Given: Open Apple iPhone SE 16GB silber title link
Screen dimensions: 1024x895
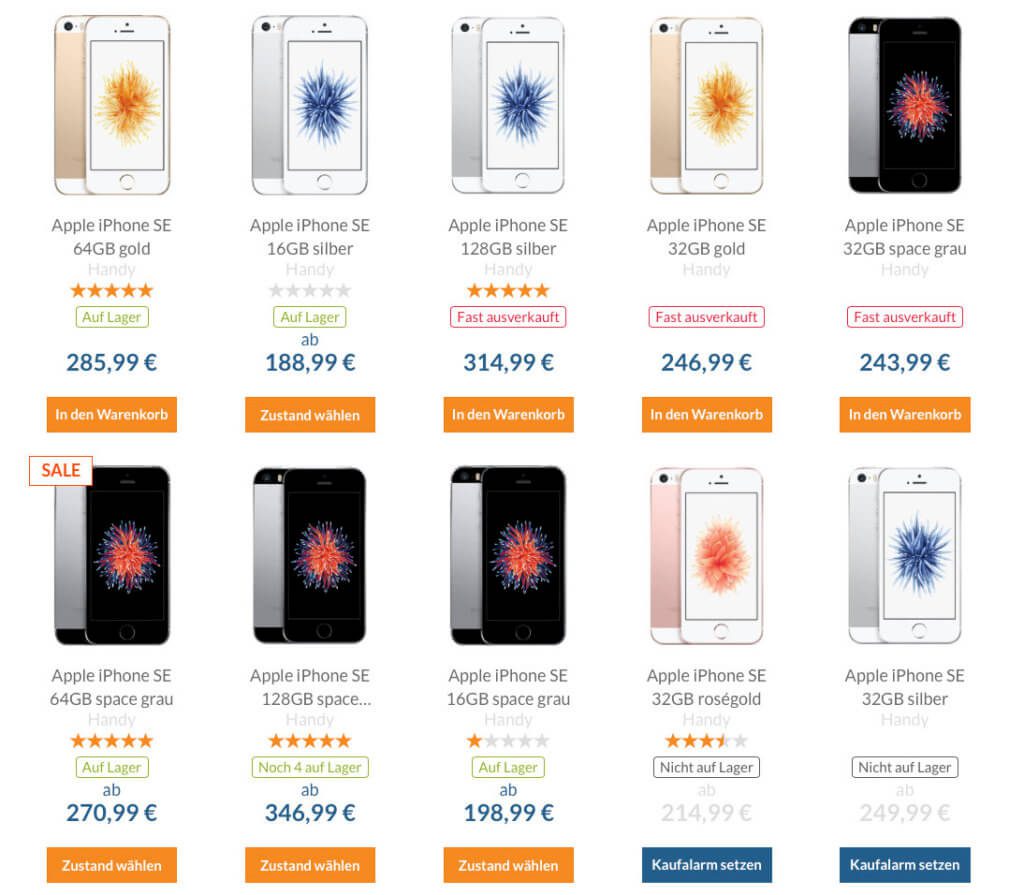Looking at the screenshot, I should (310, 237).
